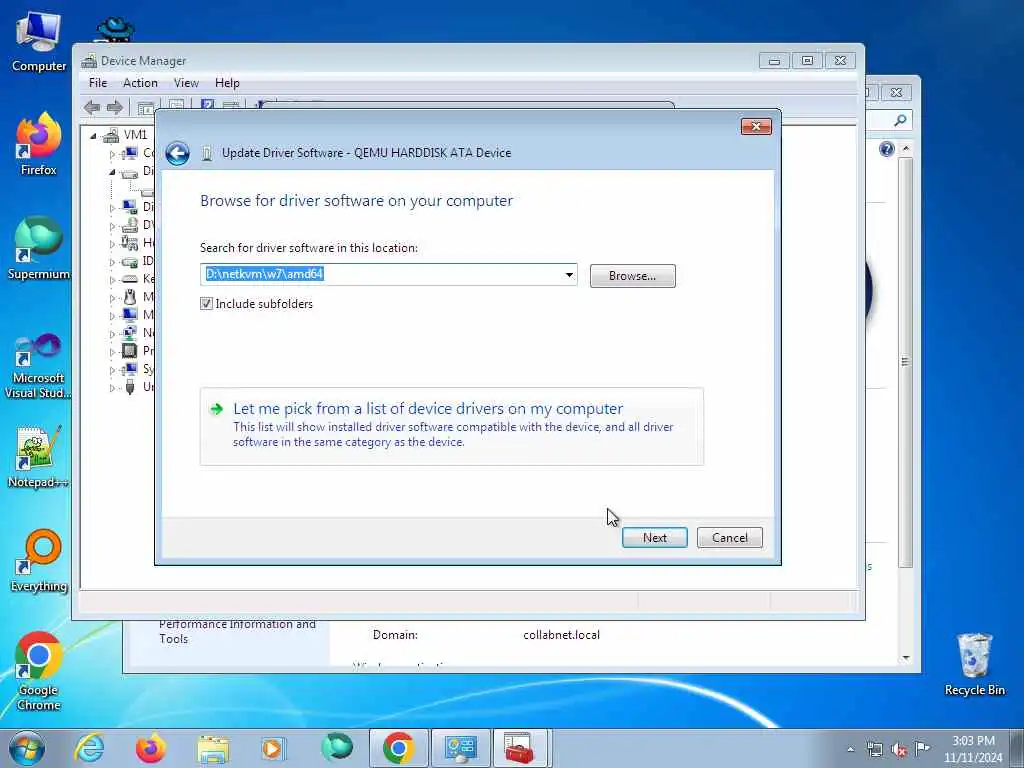Cancel the driver update dialog
The image size is (1024, 768).
tap(729, 537)
